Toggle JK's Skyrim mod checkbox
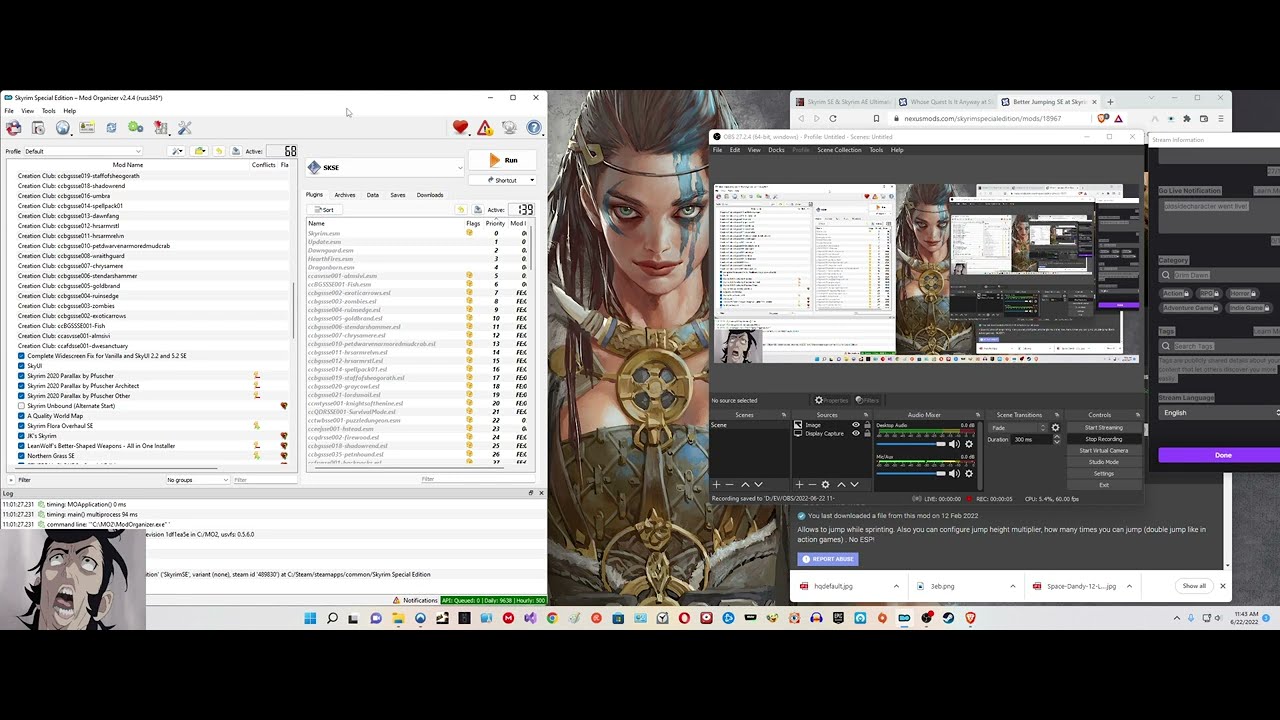Screen dimensions: 1280x720 coord(21,436)
